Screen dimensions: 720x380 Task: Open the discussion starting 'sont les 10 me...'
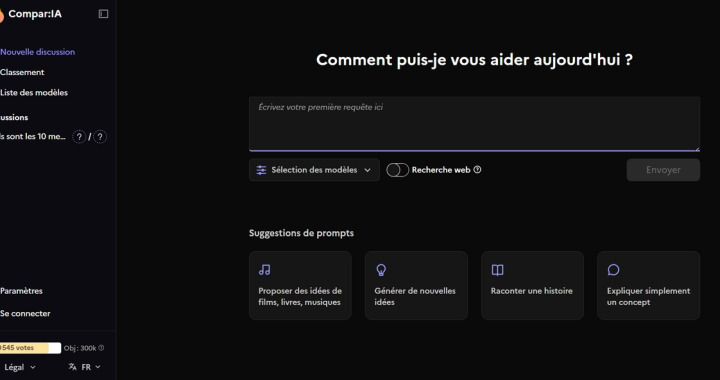[34, 137]
